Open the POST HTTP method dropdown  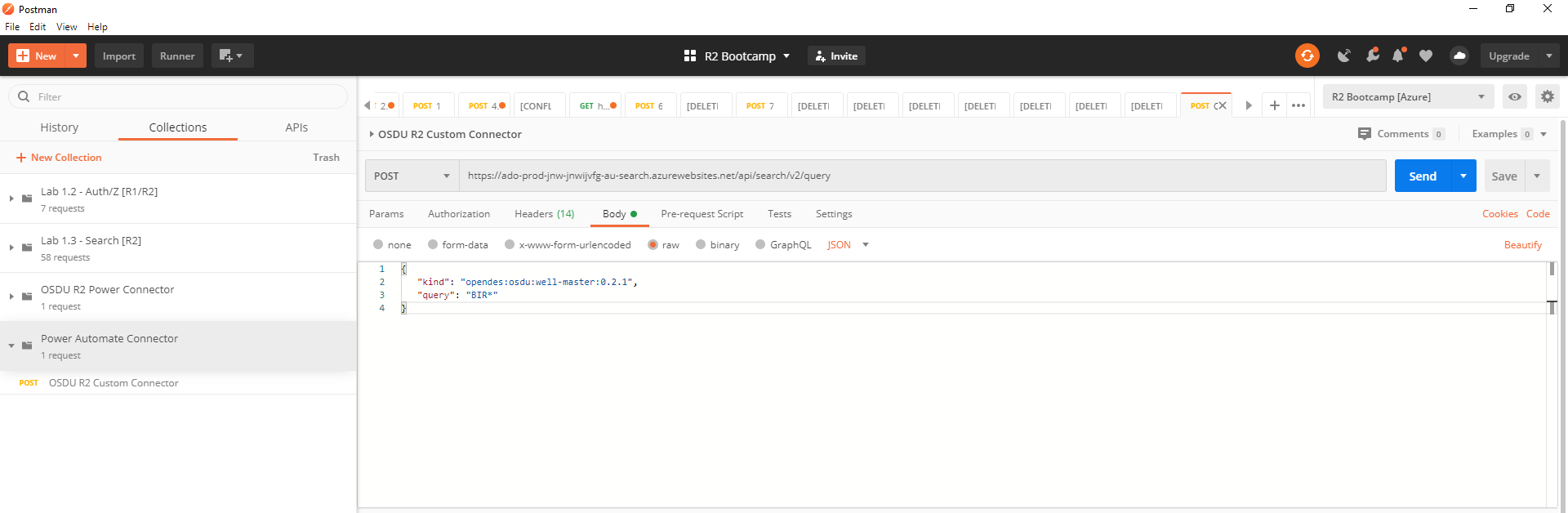click(412, 176)
